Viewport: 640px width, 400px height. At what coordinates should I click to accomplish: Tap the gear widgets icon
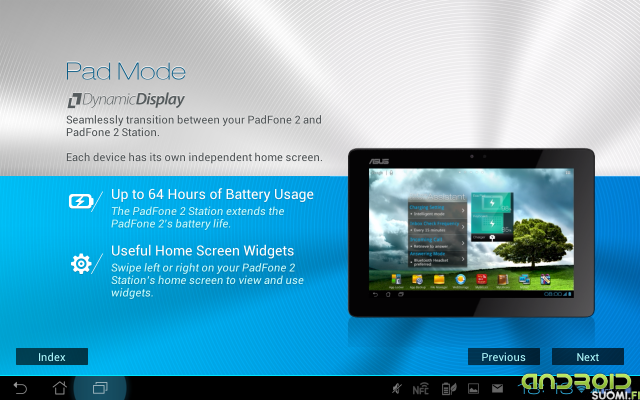coord(81,264)
